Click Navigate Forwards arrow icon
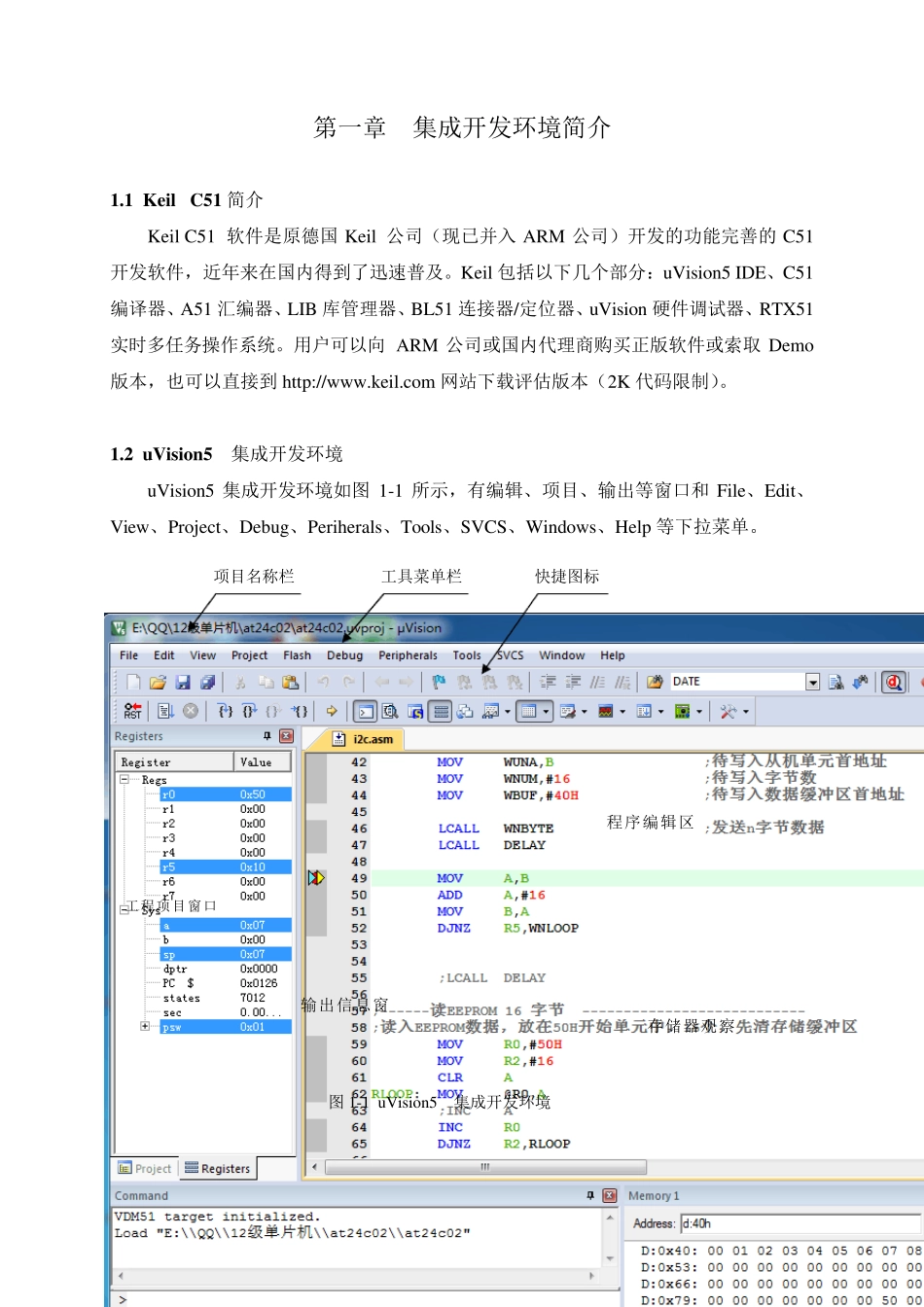This screenshot has height=1307, width=924. coord(406,682)
